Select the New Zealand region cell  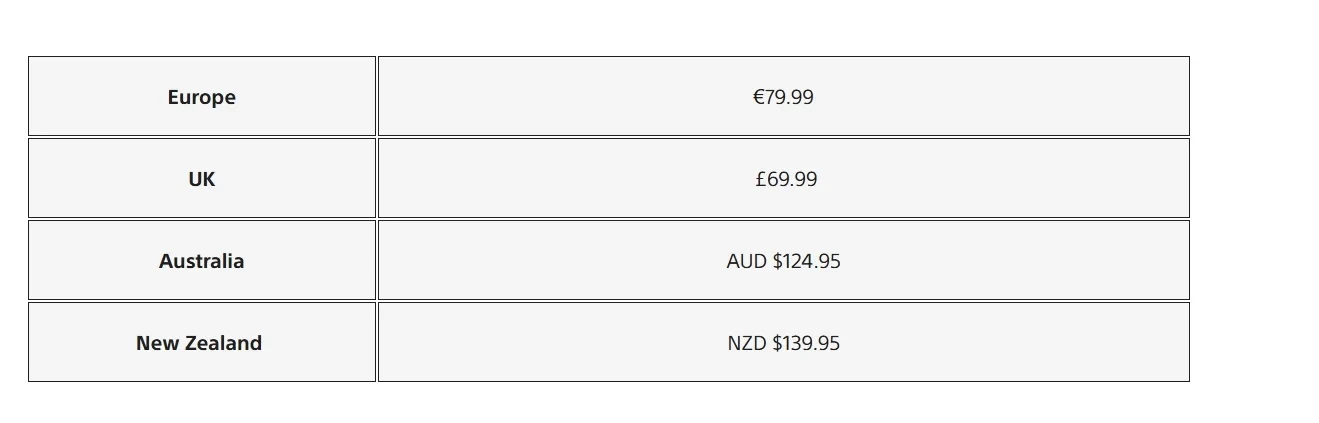coord(199,343)
